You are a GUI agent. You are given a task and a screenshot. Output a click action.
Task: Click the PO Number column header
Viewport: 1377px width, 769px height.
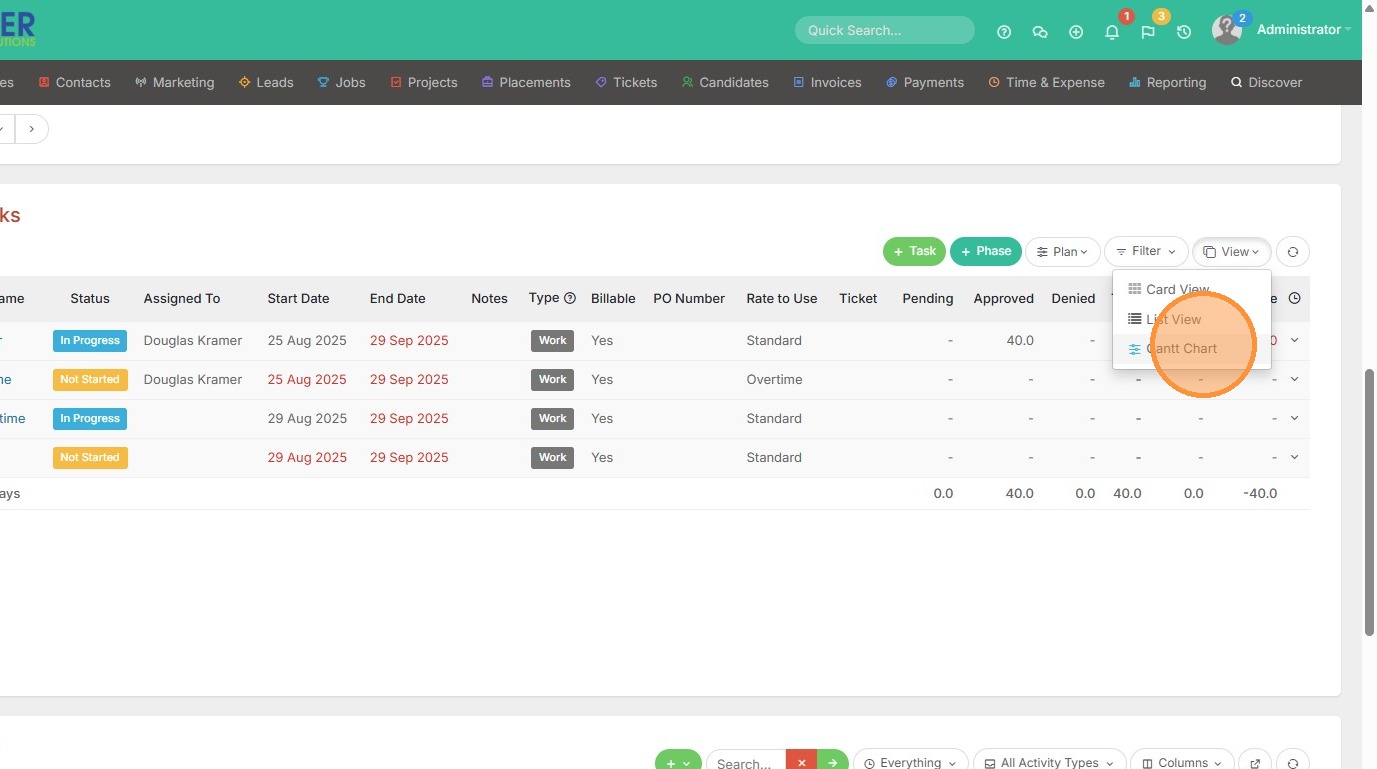tap(689, 298)
